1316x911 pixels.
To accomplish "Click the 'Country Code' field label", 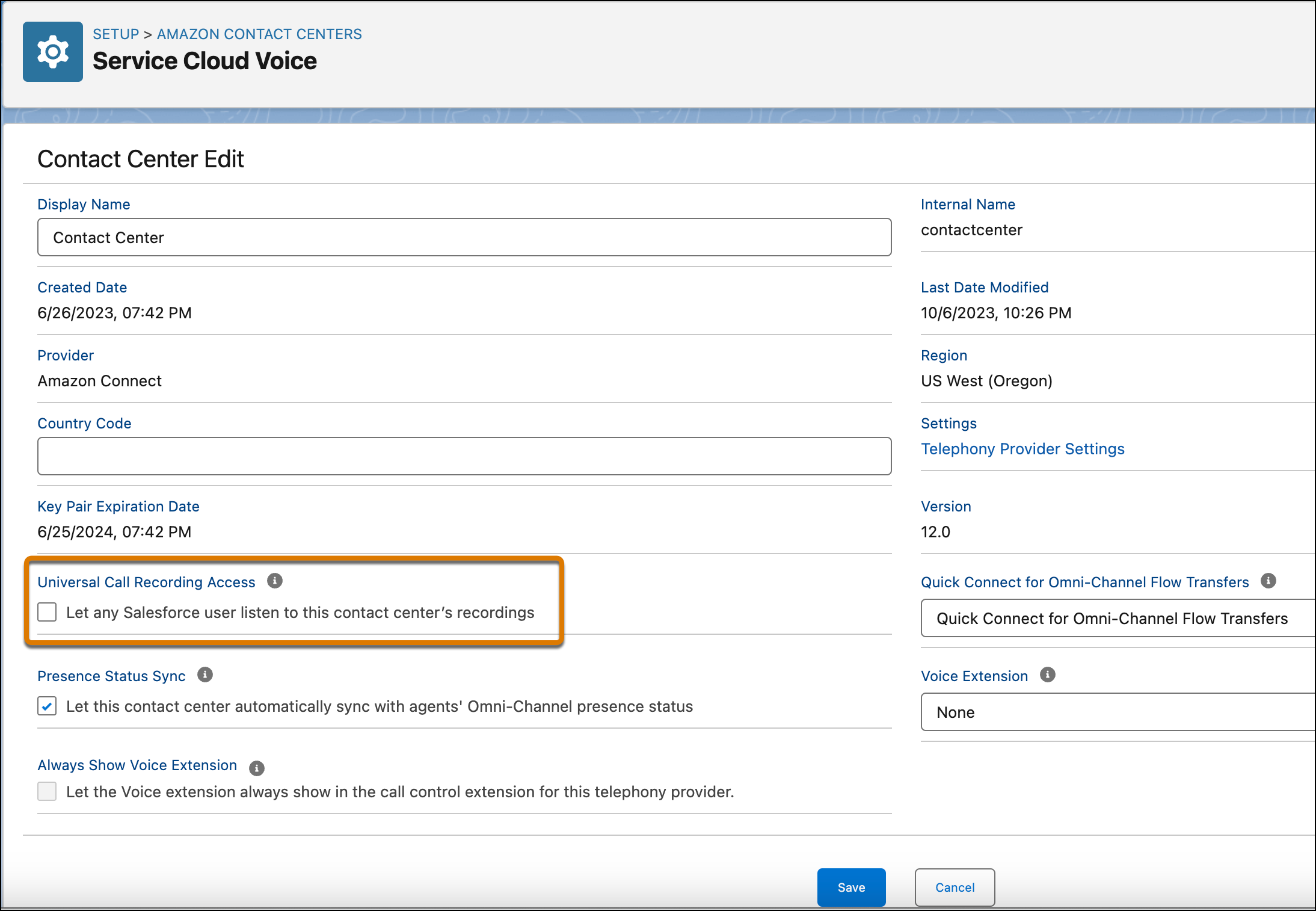I will coord(84,424).
